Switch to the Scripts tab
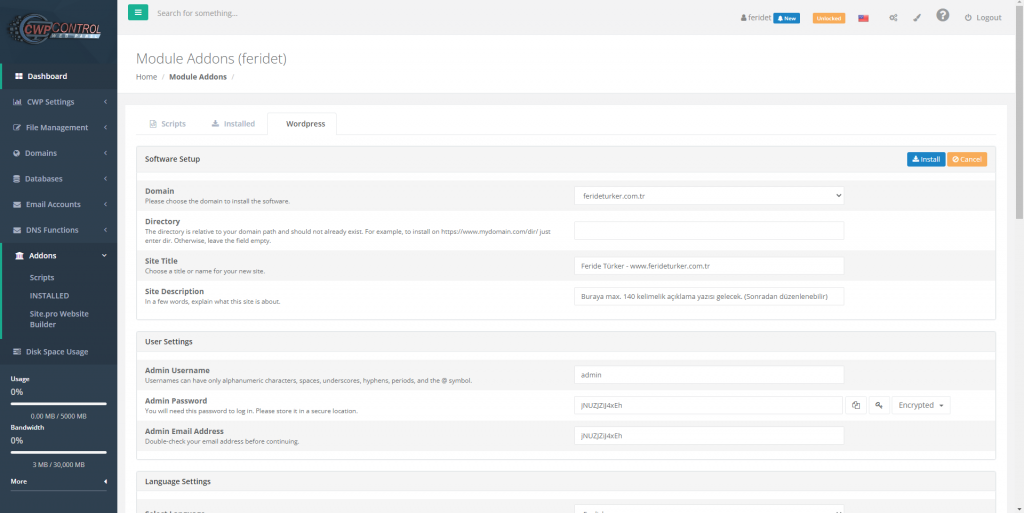The height and width of the screenshot is (513, 1024). click(x=168, y=123)
